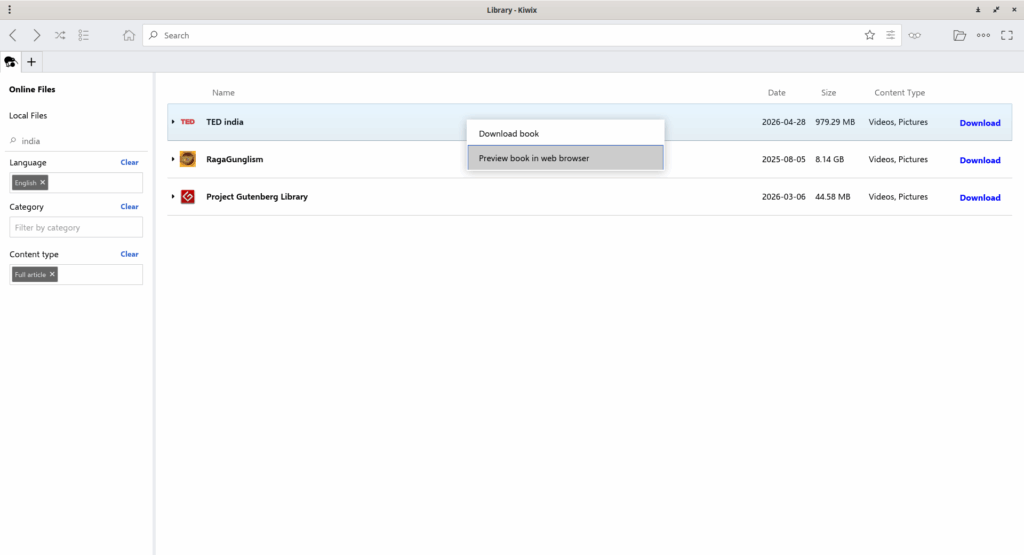Open the table of contents icon
Image resolution: width=1024 pixels, height=555 pixels.
(x=84, y=35)
